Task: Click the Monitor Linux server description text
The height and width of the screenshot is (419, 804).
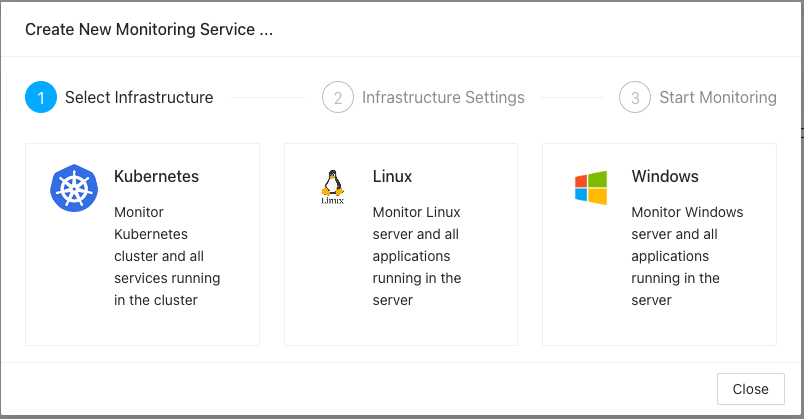Action: [x=416, y=256]
